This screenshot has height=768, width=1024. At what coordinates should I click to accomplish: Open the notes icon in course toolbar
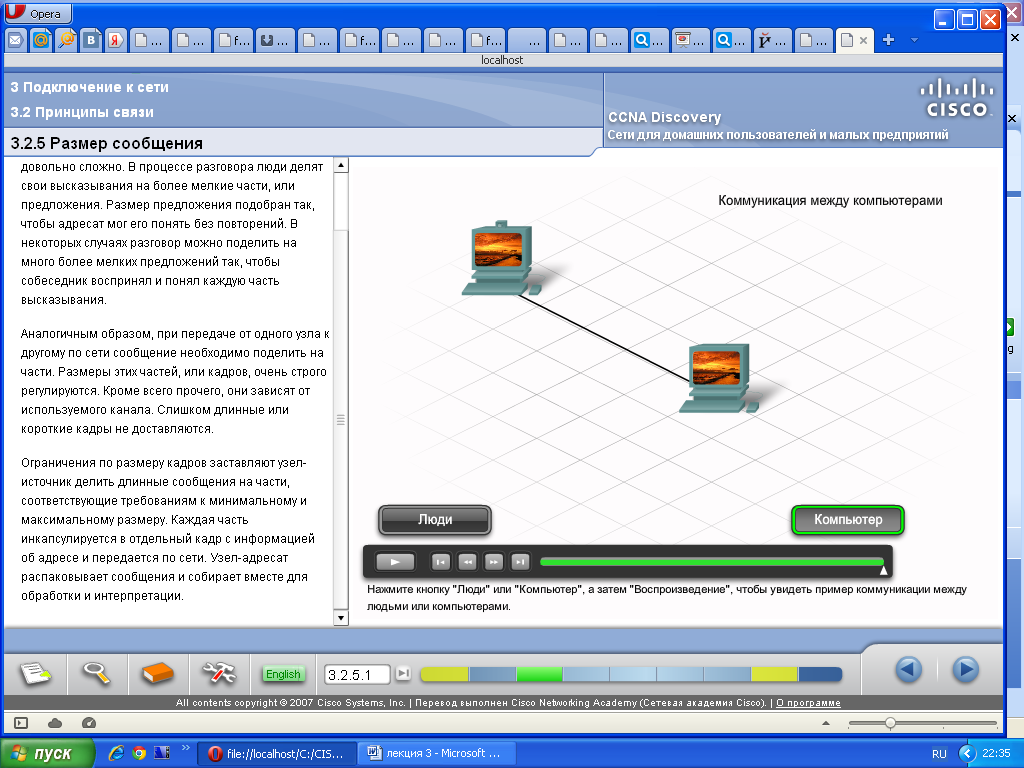35,673
